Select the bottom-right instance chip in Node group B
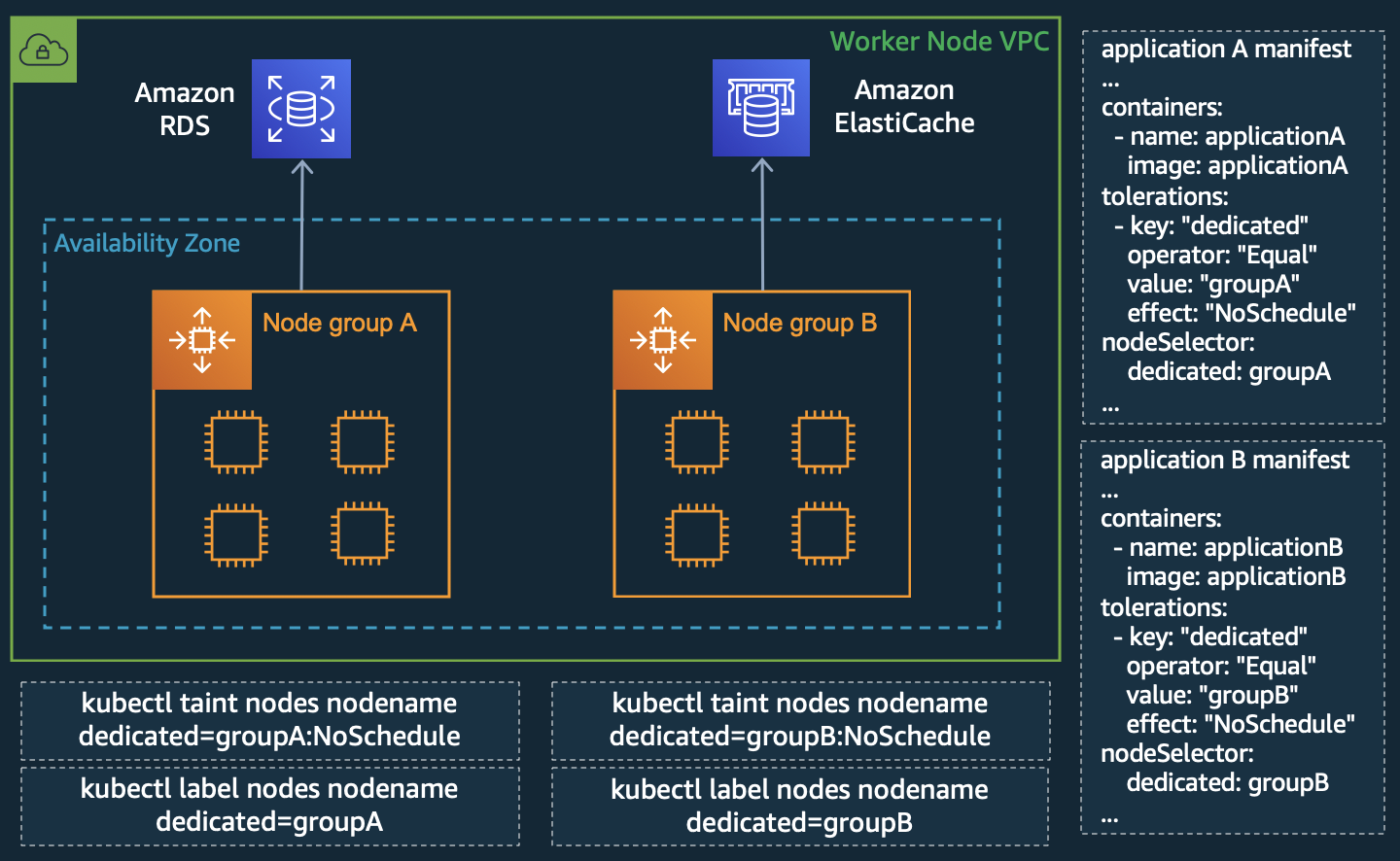 [x=823, y=534]
